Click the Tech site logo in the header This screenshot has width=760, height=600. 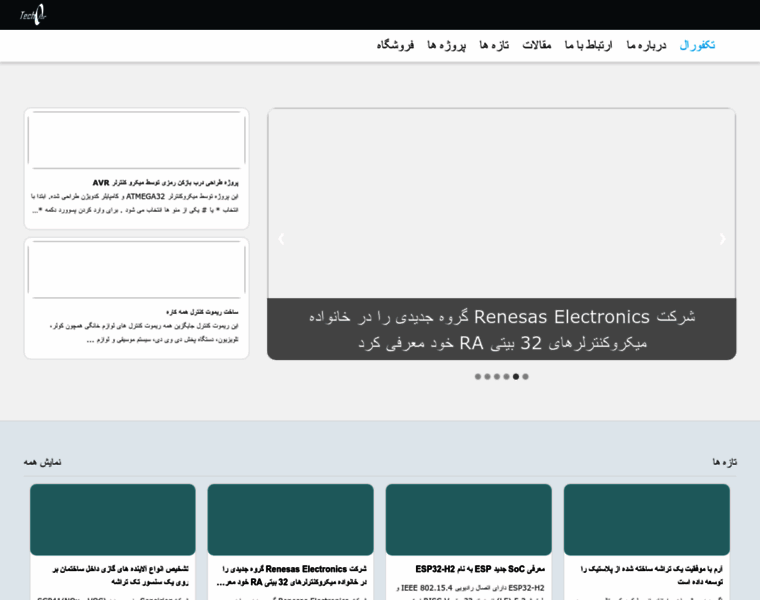32,15
